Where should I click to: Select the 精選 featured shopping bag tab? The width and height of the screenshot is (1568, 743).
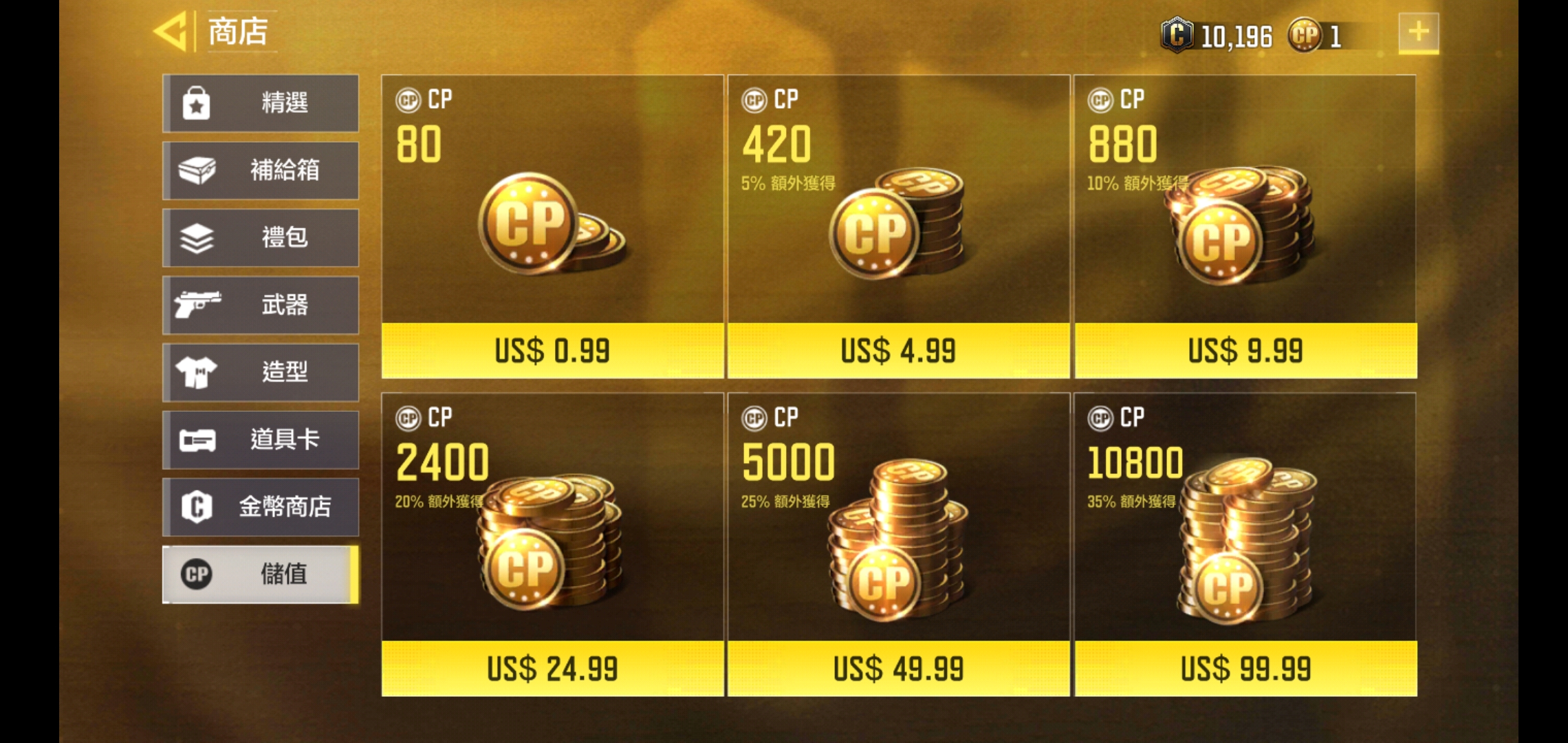[261, 103]
